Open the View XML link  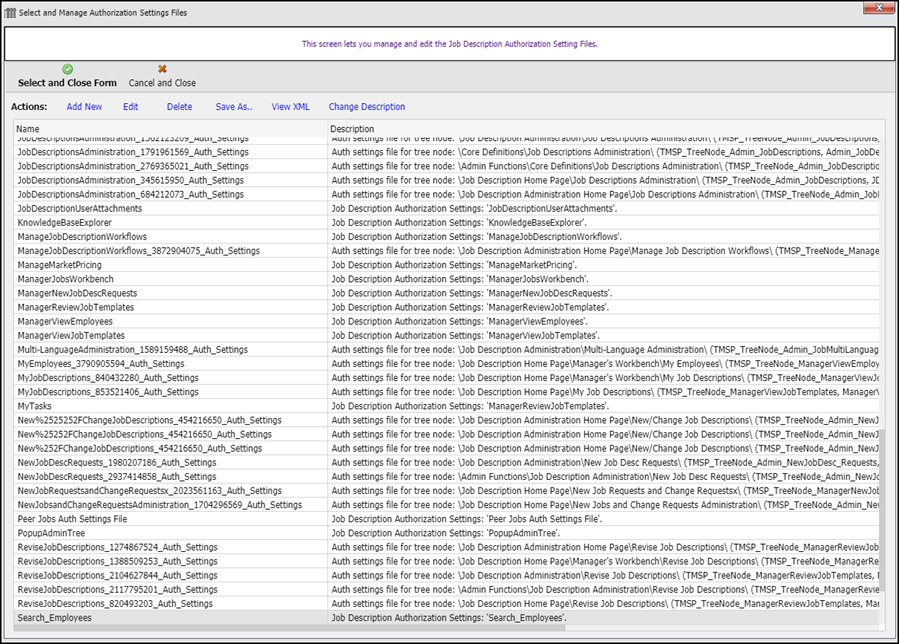coord(290,107)
